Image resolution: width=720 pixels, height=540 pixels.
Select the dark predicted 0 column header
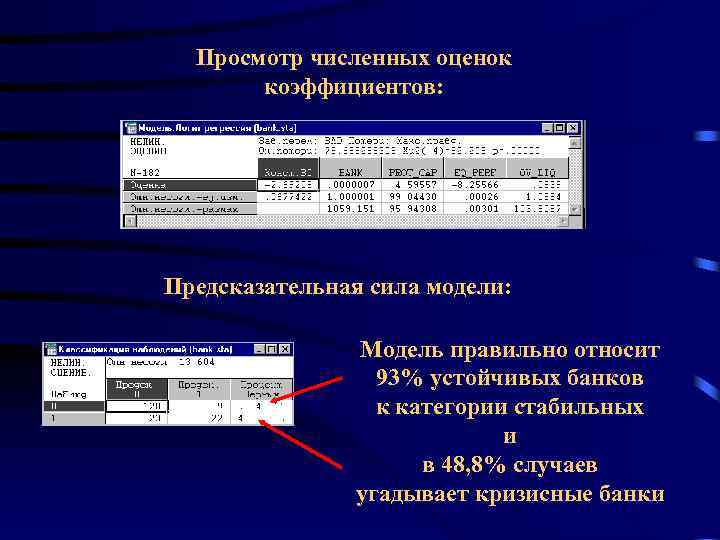(137, 389)
